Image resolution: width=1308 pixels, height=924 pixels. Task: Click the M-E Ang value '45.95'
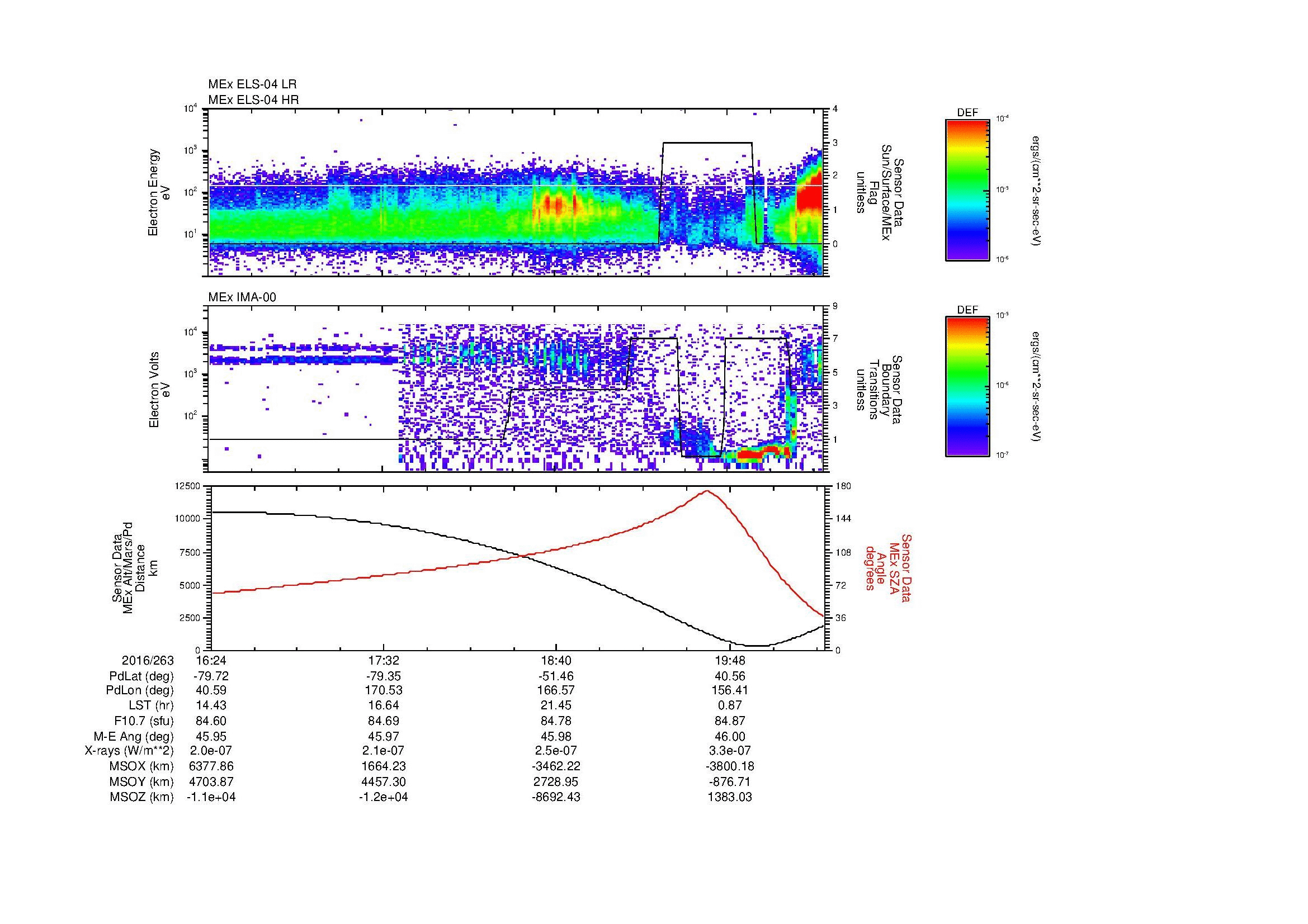click(211, 736)
